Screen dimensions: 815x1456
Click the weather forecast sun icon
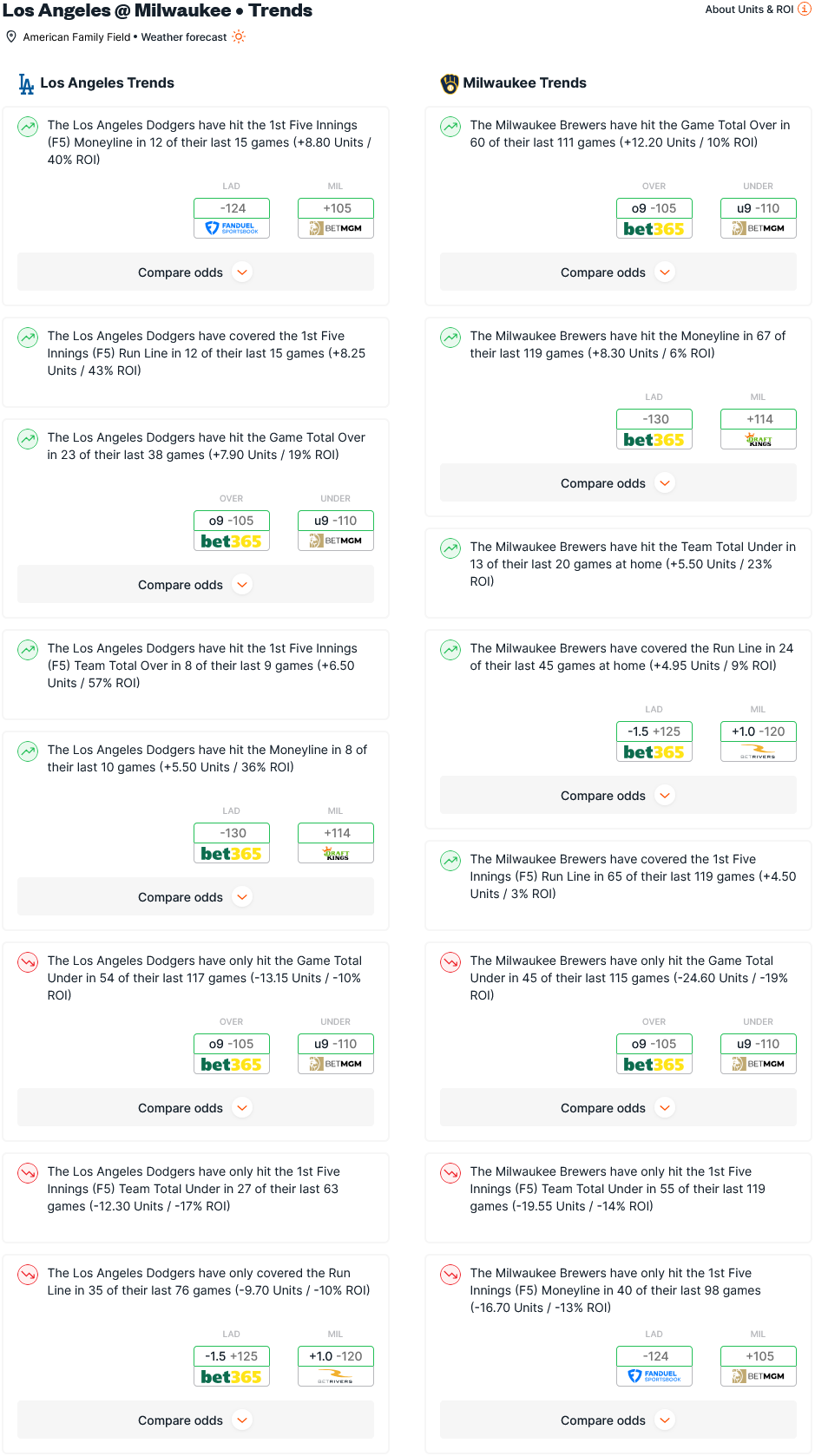pyautogui.click(x=239, y=36)
